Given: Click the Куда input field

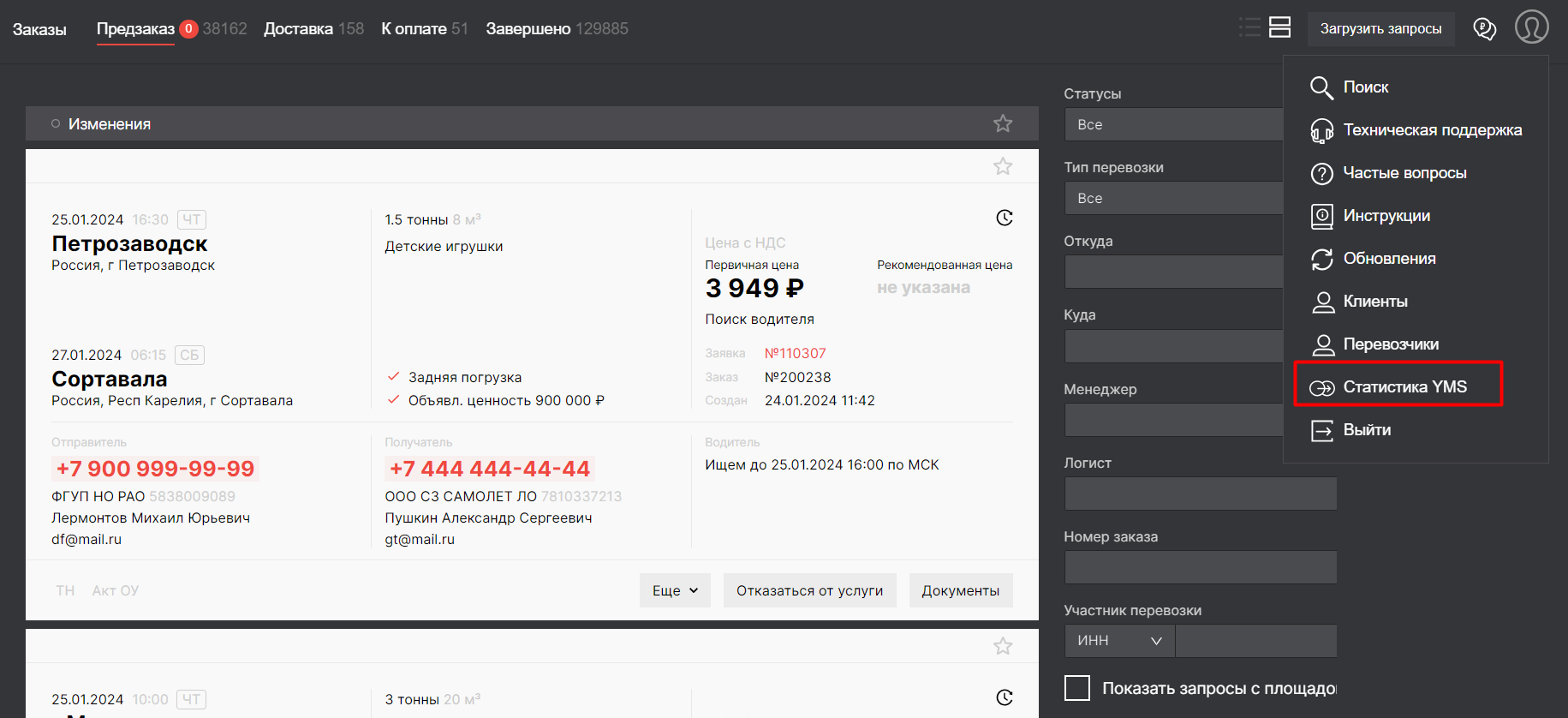Looking at the screenshot, I should click(1173, 346).
